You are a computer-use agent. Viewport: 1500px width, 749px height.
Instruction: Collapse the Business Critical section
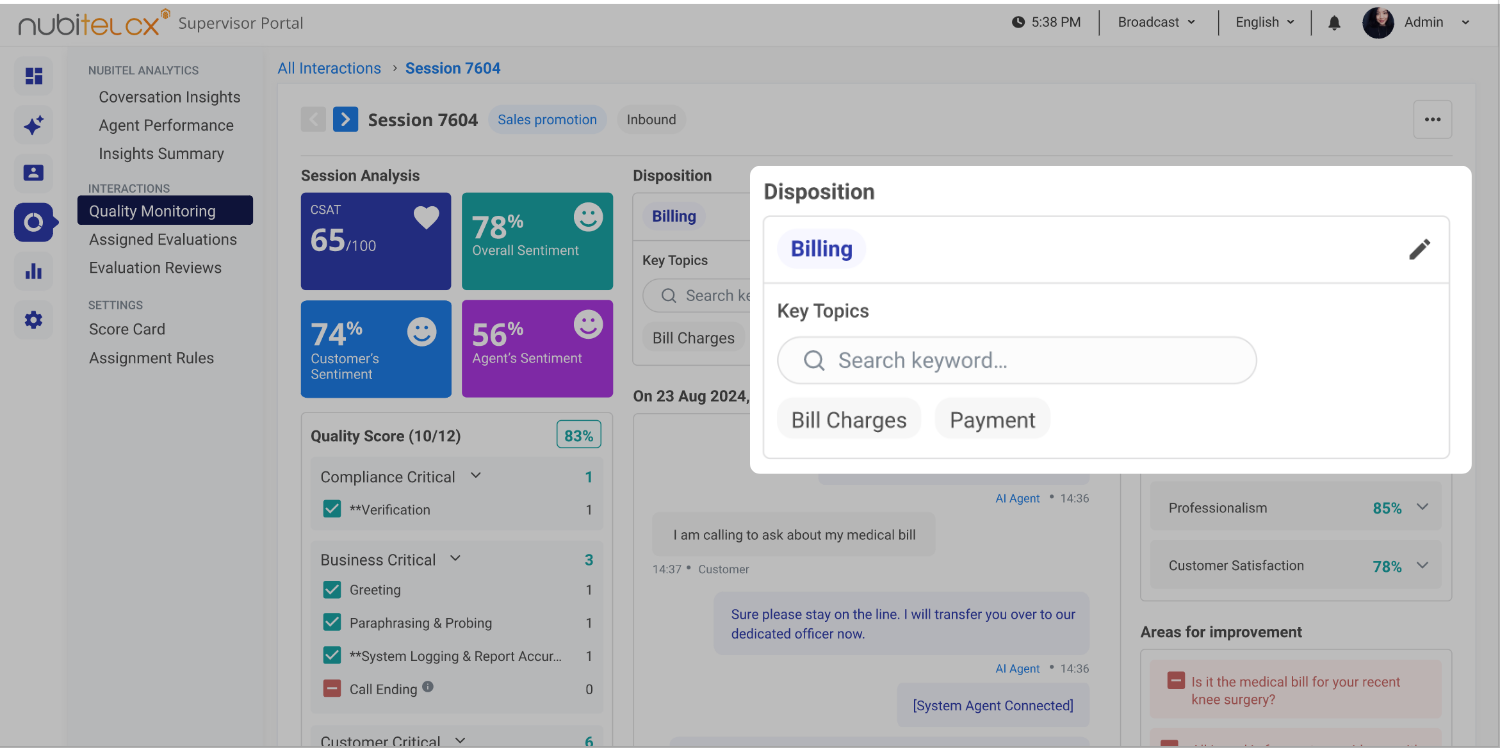click(455, 559)
